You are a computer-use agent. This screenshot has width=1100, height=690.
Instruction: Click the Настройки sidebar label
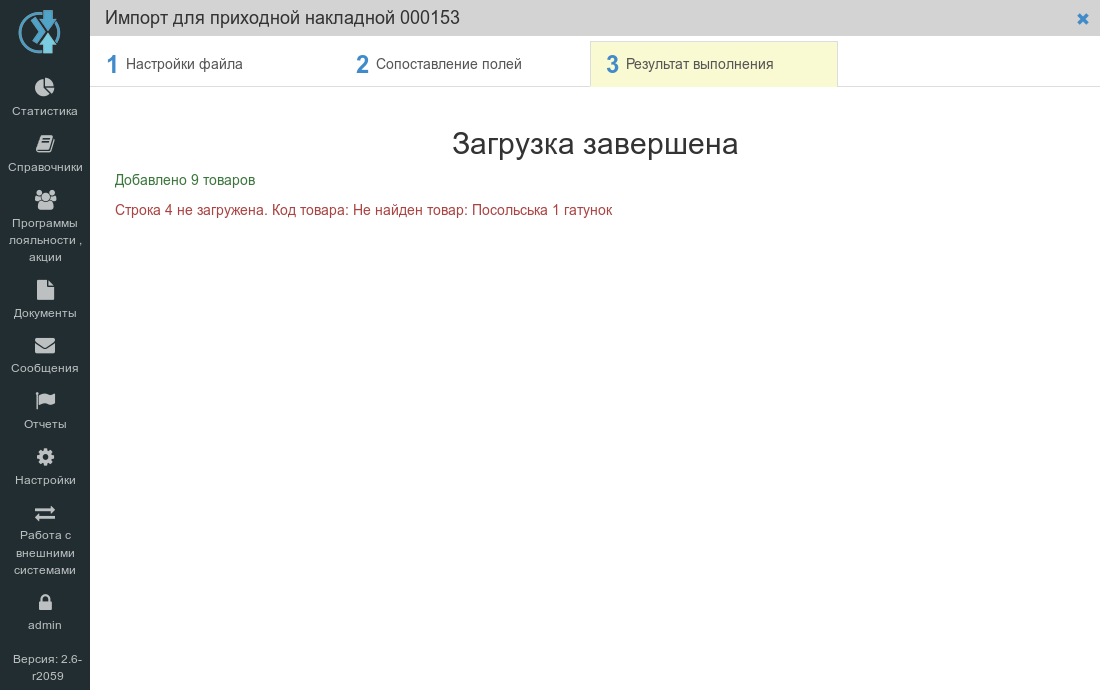[x=45, y=480]
